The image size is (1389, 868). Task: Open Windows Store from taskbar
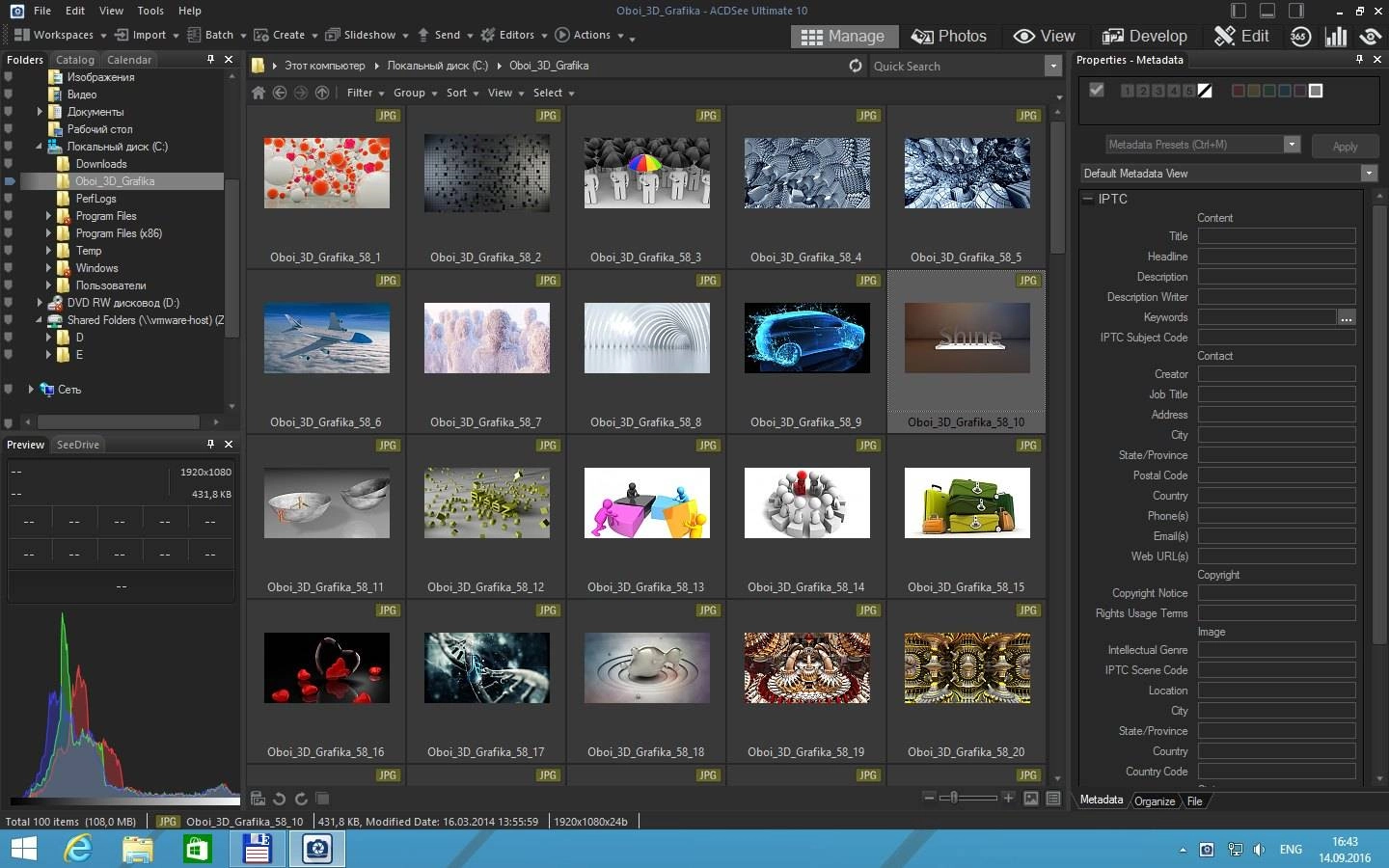pyautogui.click(x=197, y=849)
